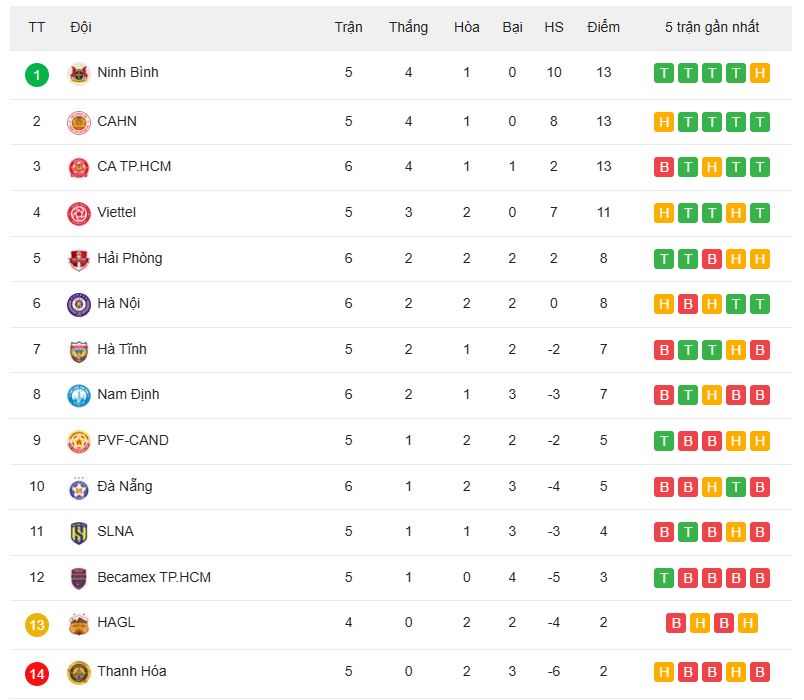Click the Hải Phòng team crest

pyautogui.click(x=79, y=259)
